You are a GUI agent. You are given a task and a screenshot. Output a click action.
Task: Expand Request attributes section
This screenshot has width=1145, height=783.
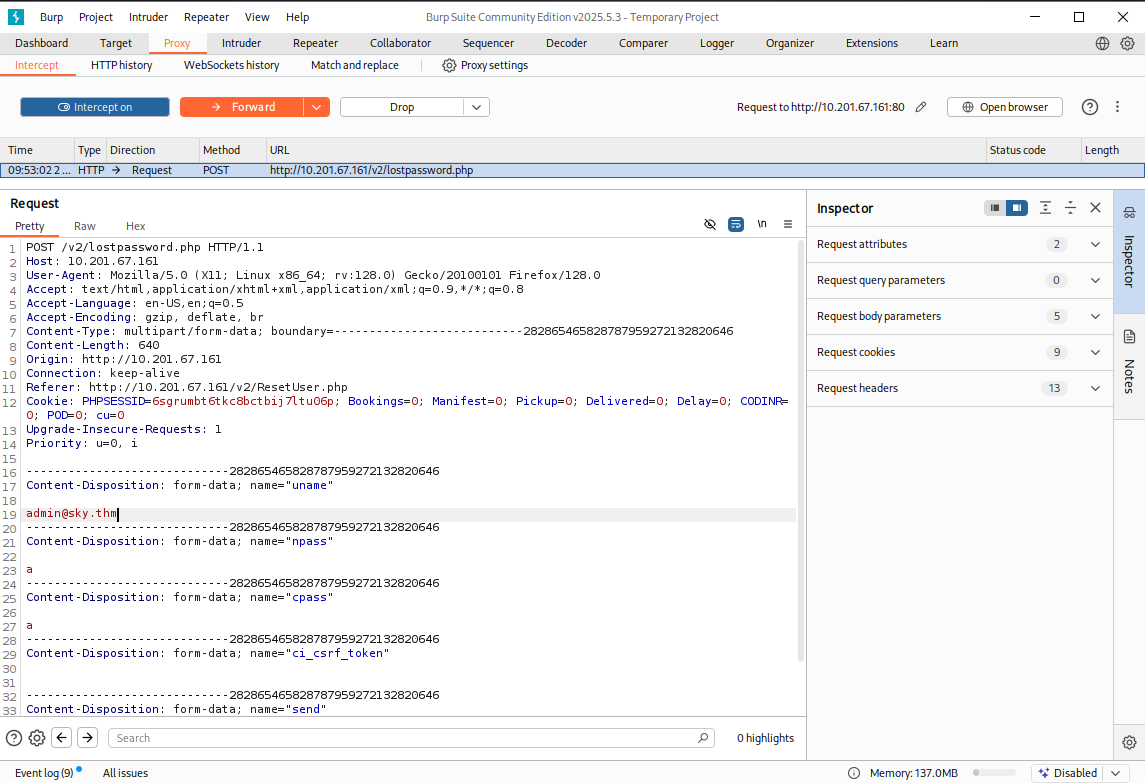[960, 244]
